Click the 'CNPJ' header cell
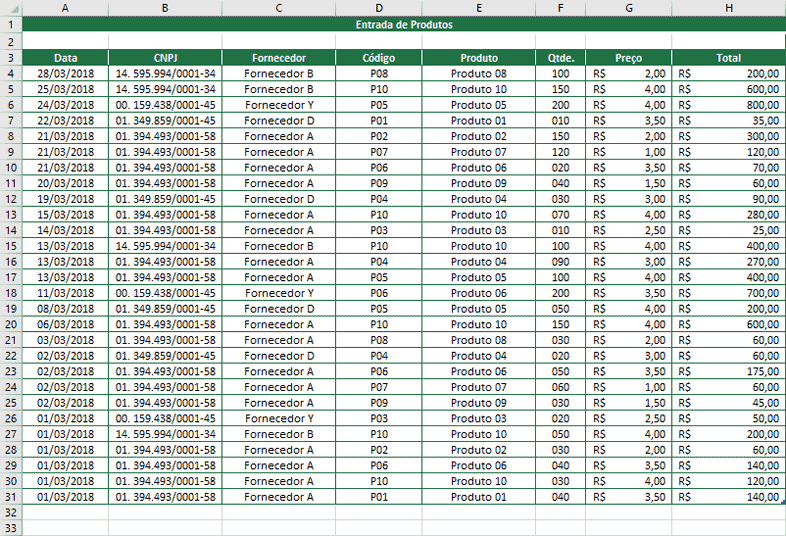The height and width of the screenshot is (536, 786). [x=165, y=58]
